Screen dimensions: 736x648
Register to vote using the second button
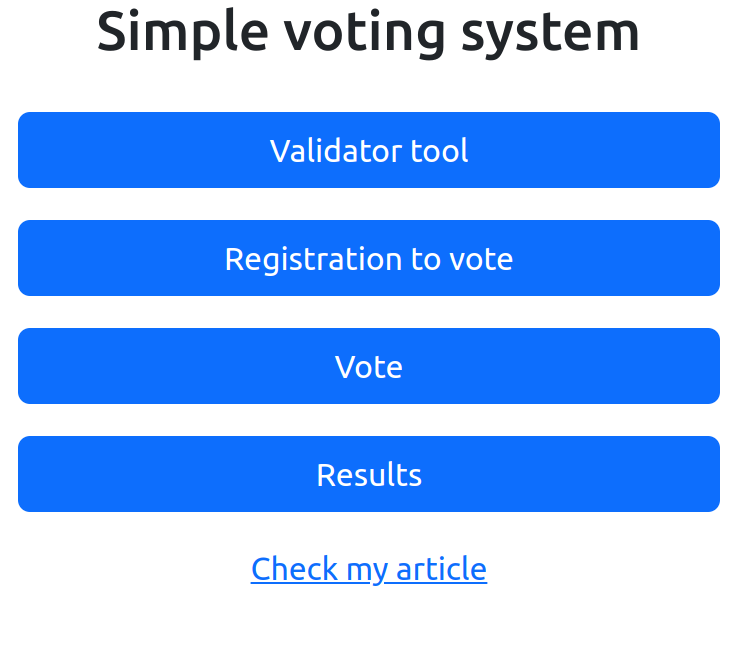pos(368,258)
